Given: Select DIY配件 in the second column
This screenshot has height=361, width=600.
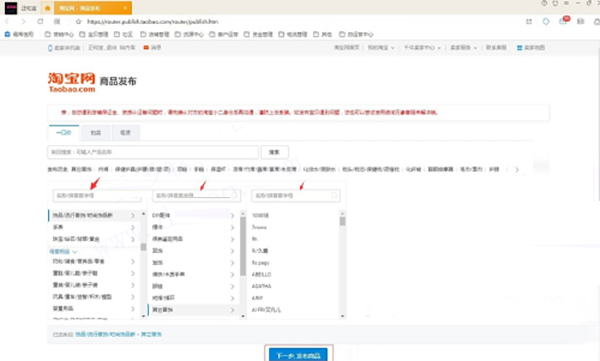Looking at the screenshot, I should (x=161, y=216).
